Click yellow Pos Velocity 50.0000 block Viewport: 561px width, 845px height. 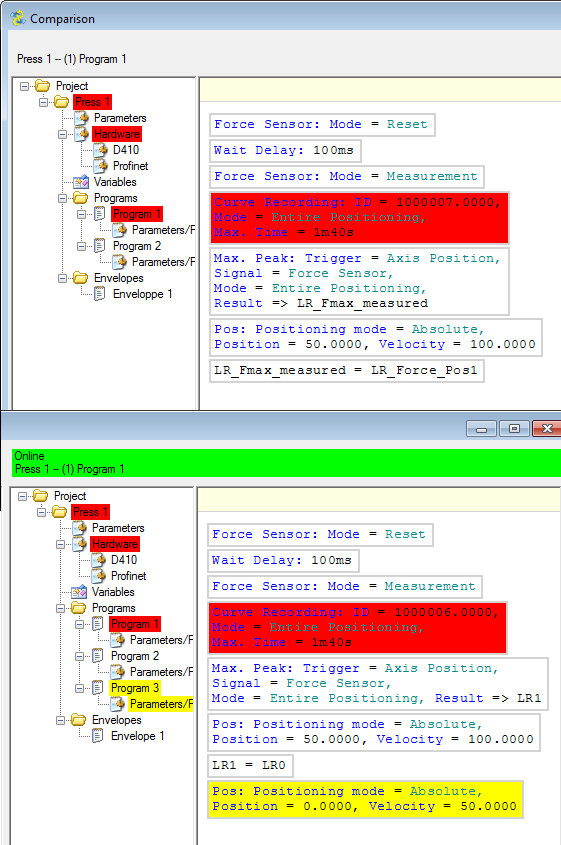[365, 799]
